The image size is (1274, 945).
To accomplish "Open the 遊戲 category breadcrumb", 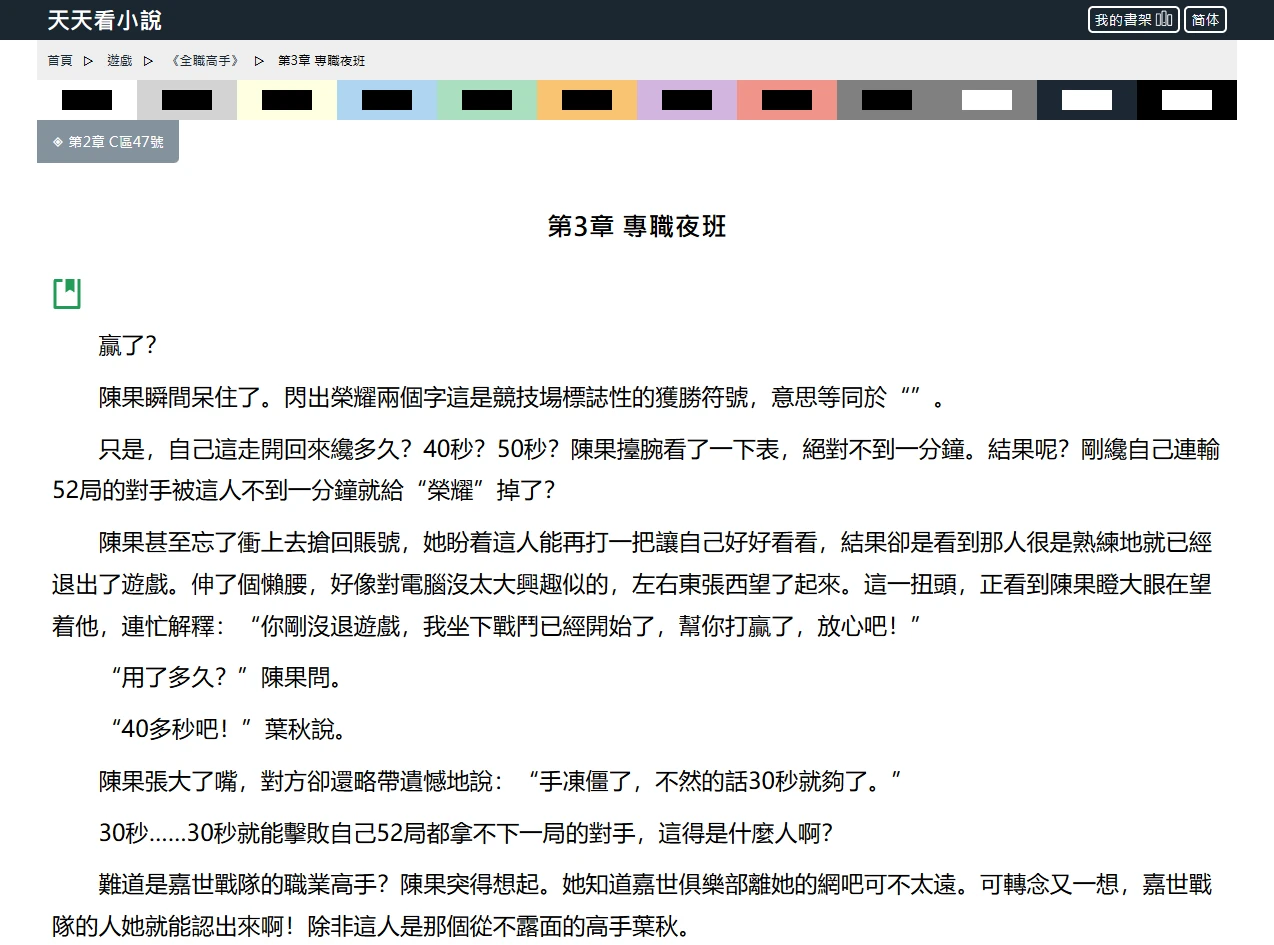I will coord(120,61).
